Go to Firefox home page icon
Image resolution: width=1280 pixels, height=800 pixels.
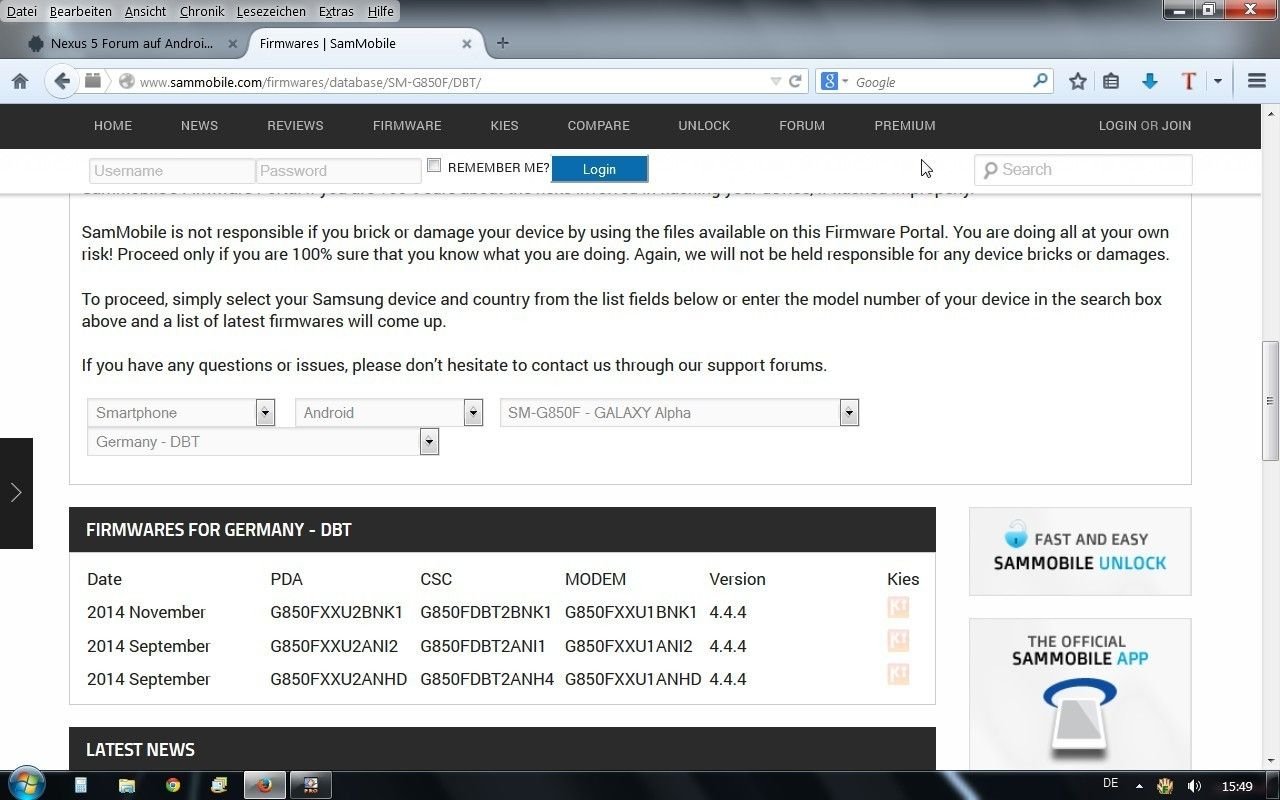[20, 82]
